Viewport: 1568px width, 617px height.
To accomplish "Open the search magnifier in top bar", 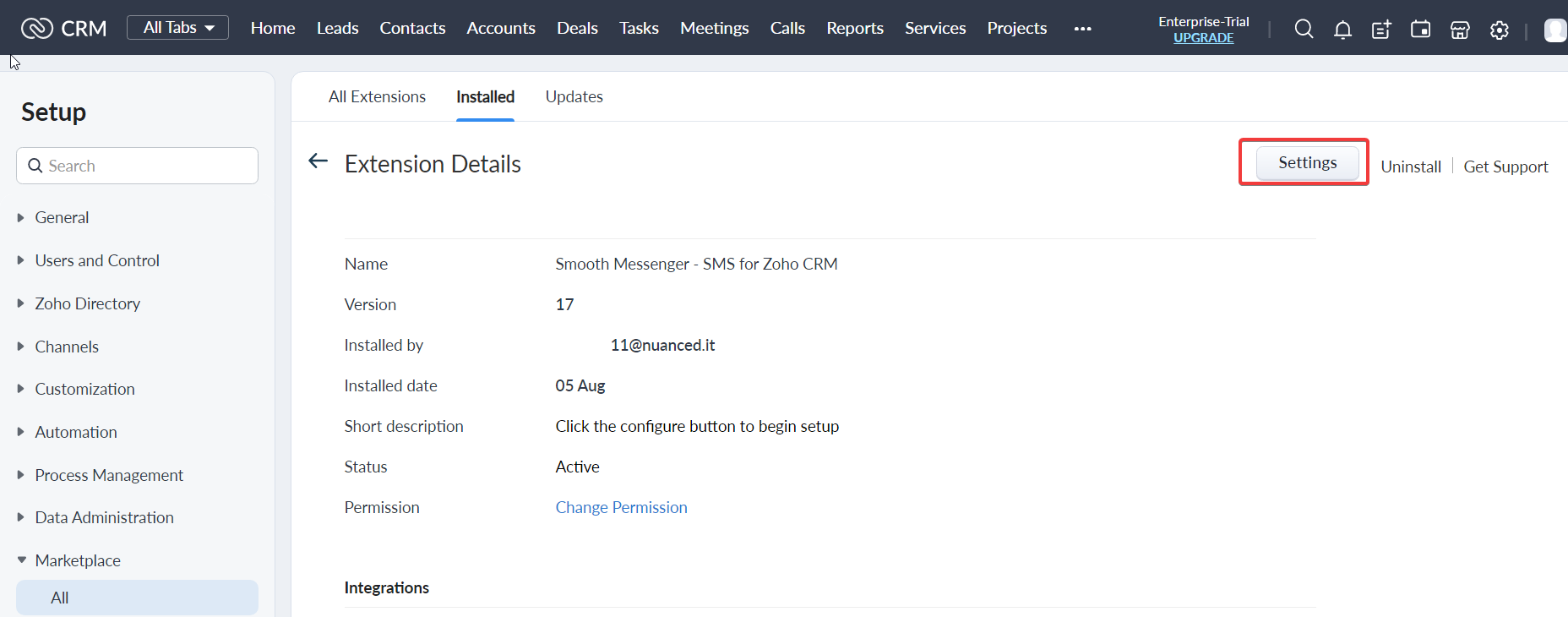I will pos(1304,30).
